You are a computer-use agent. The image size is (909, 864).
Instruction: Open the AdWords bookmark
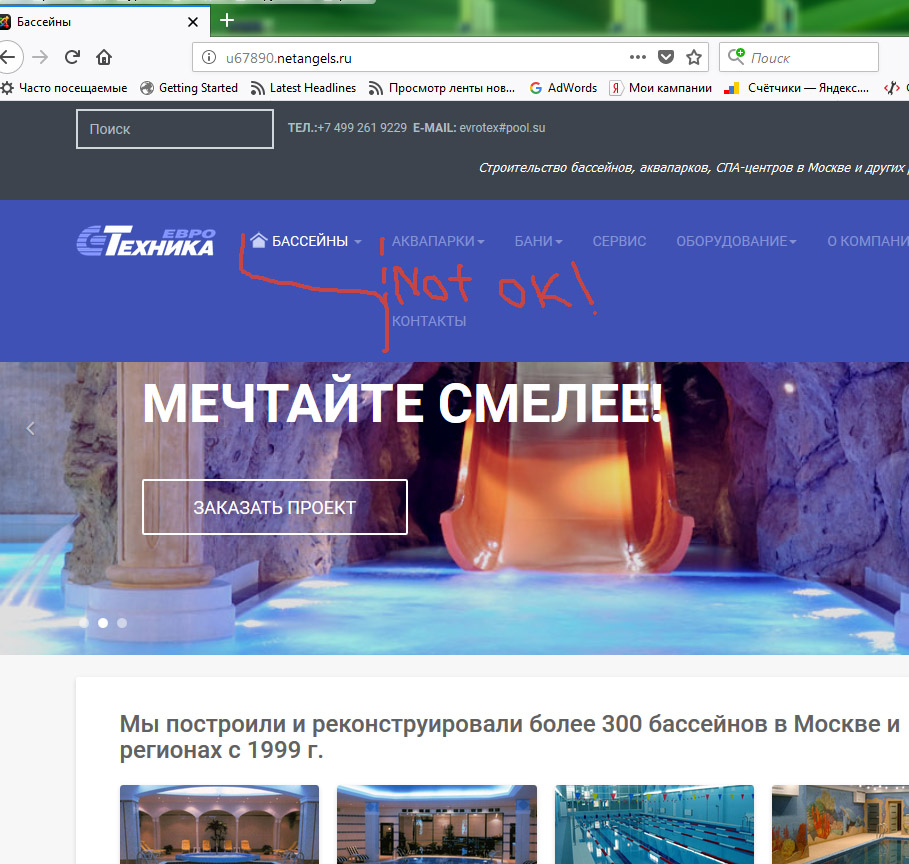[563, 88]
